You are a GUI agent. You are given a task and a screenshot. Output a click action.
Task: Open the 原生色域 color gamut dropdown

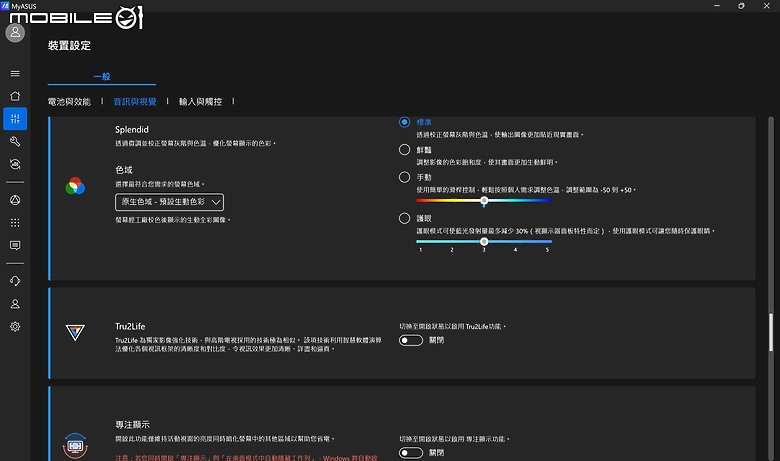click(x=169, y=202)
